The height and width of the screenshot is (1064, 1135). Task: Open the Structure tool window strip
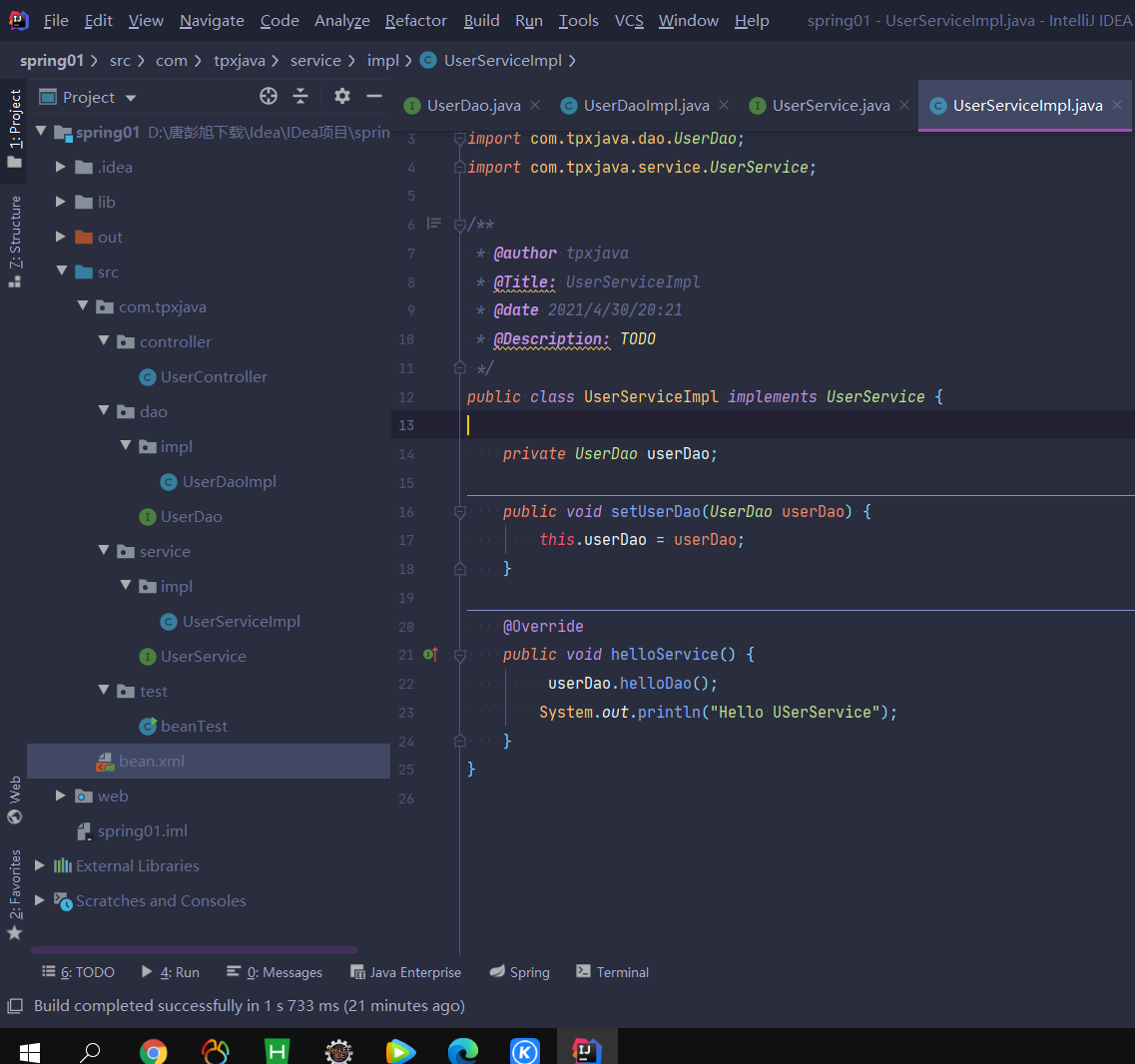(15, 242)
